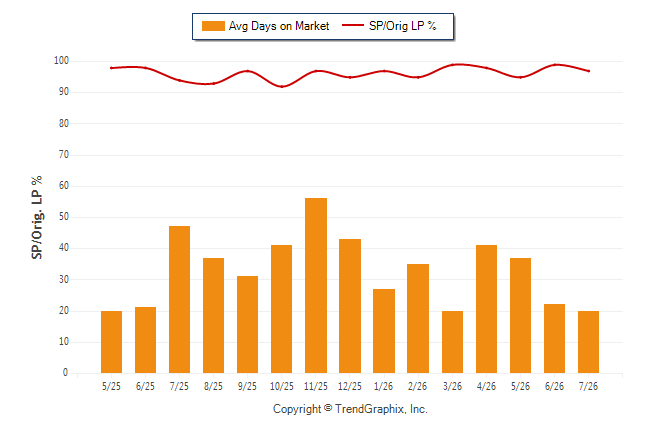Click the orange Avg Days on Market legend swatch
Viewport: 646px width, 434px height.
click(x=213, y=26)
